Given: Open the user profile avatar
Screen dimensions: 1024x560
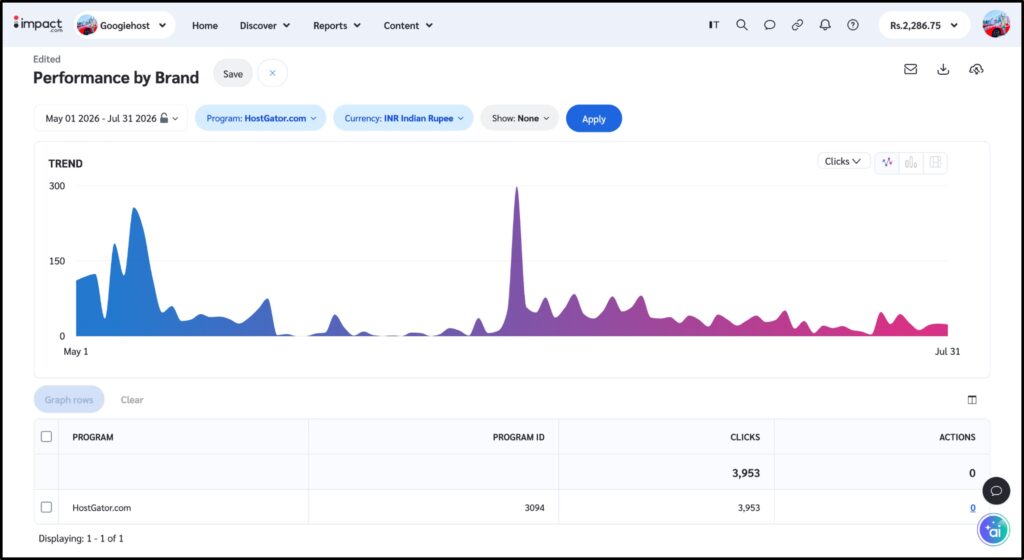Looking at the screenshot, I should coord(996,24).
